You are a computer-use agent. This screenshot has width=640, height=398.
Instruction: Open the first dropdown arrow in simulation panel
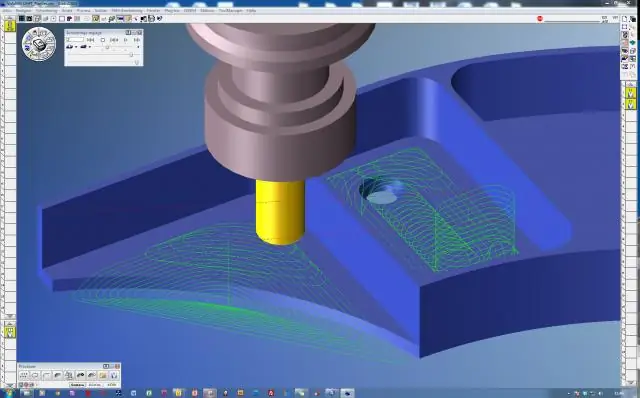pos(76,47)
